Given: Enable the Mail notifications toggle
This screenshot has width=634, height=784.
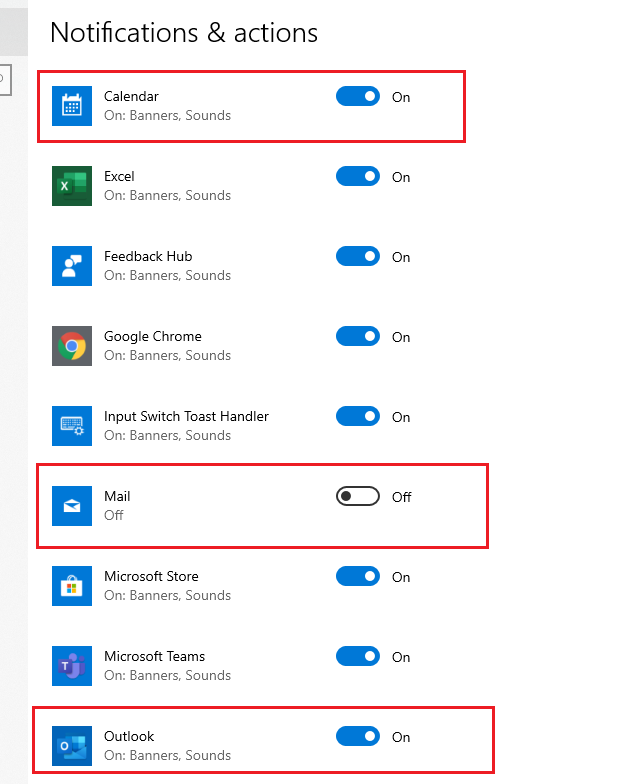Looking at the screenshot, I should coord(358,496).
